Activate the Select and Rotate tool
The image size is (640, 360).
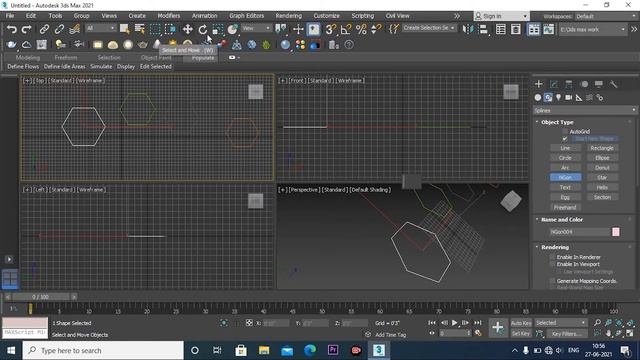[202, 29]
